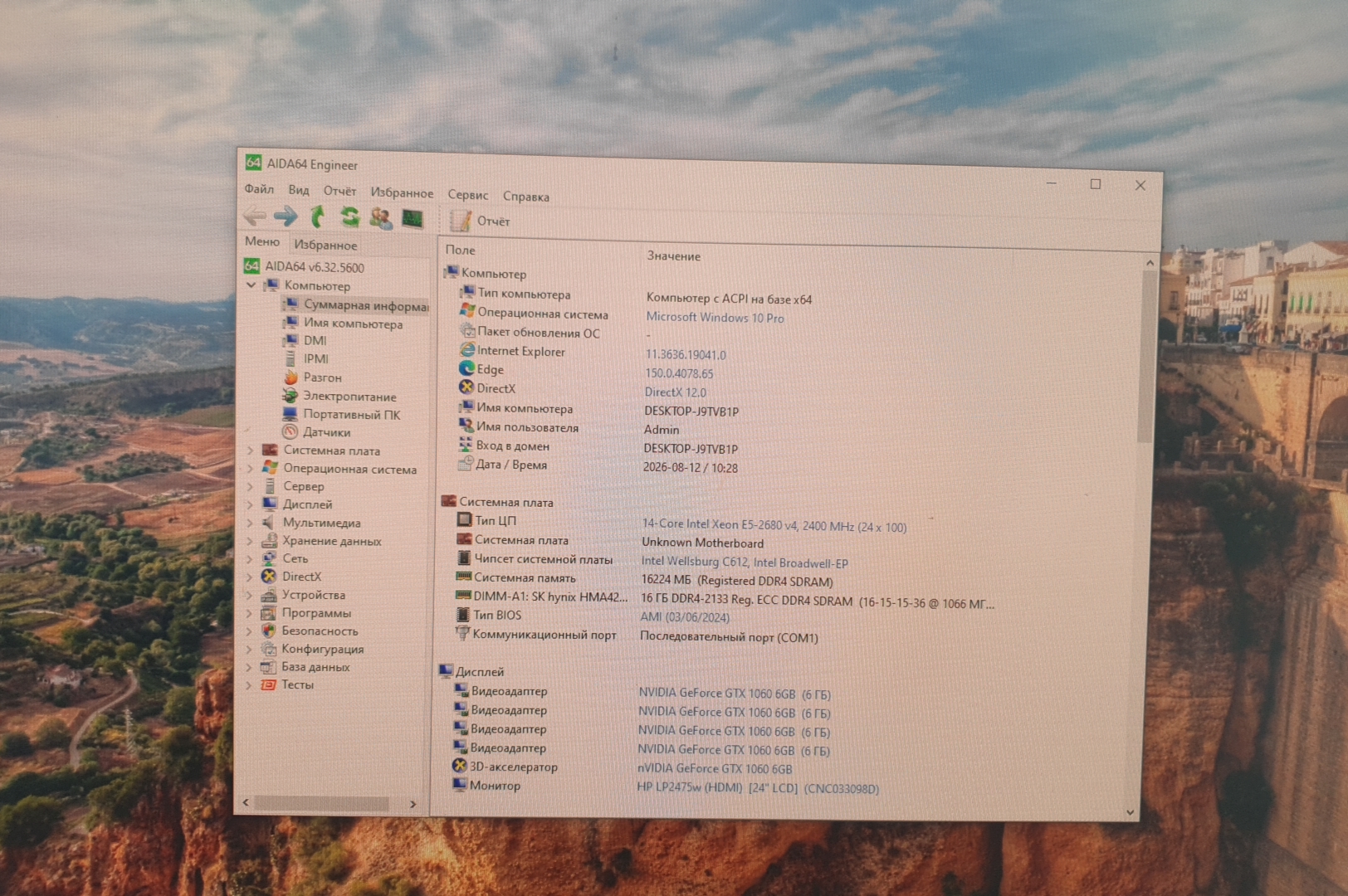This screenshot has height=896, width=1348.
Task: Open the Файл menu
Action: click(x=259, y=189)
